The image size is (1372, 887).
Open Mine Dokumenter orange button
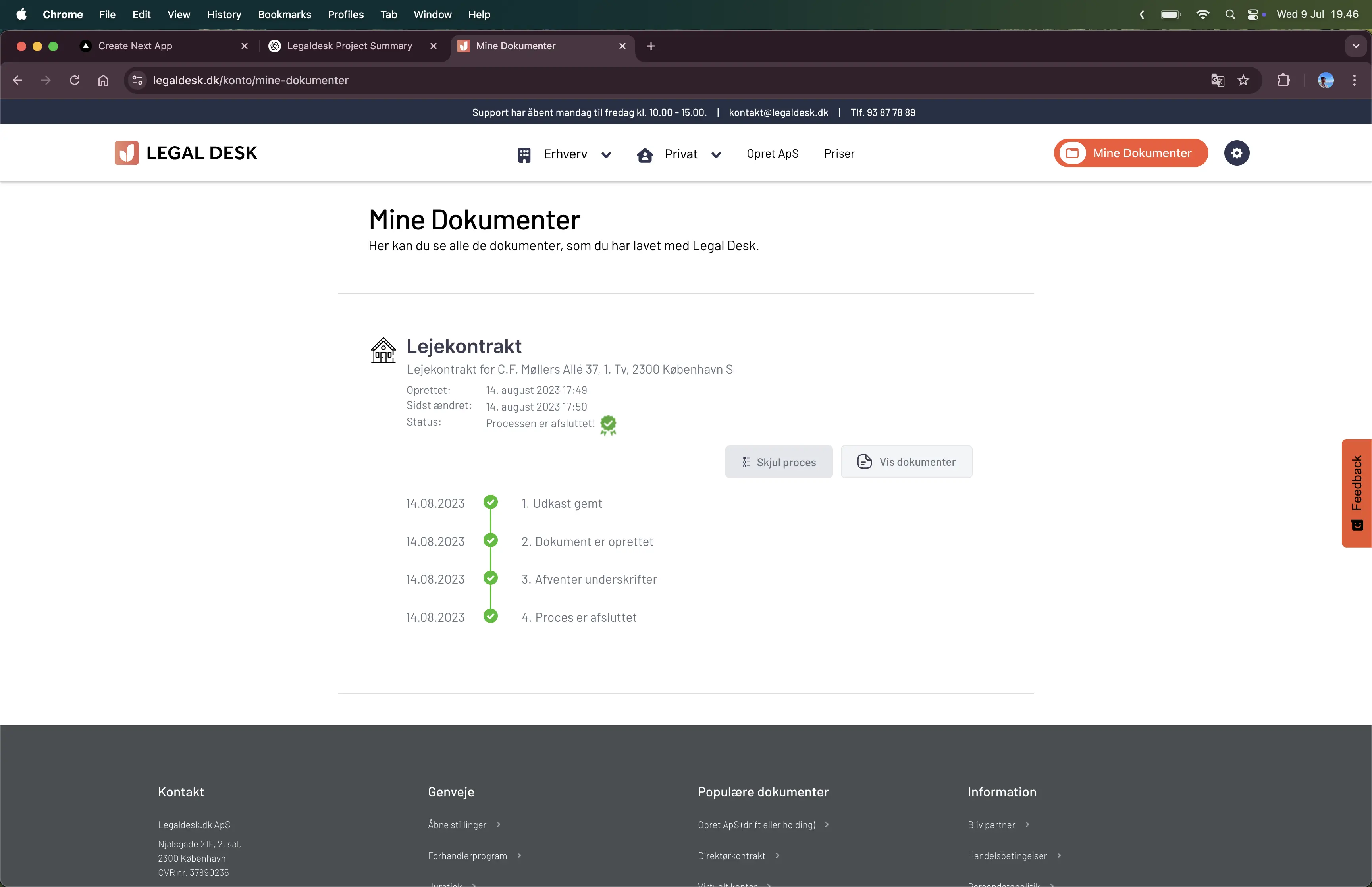tap(1130, 153)
